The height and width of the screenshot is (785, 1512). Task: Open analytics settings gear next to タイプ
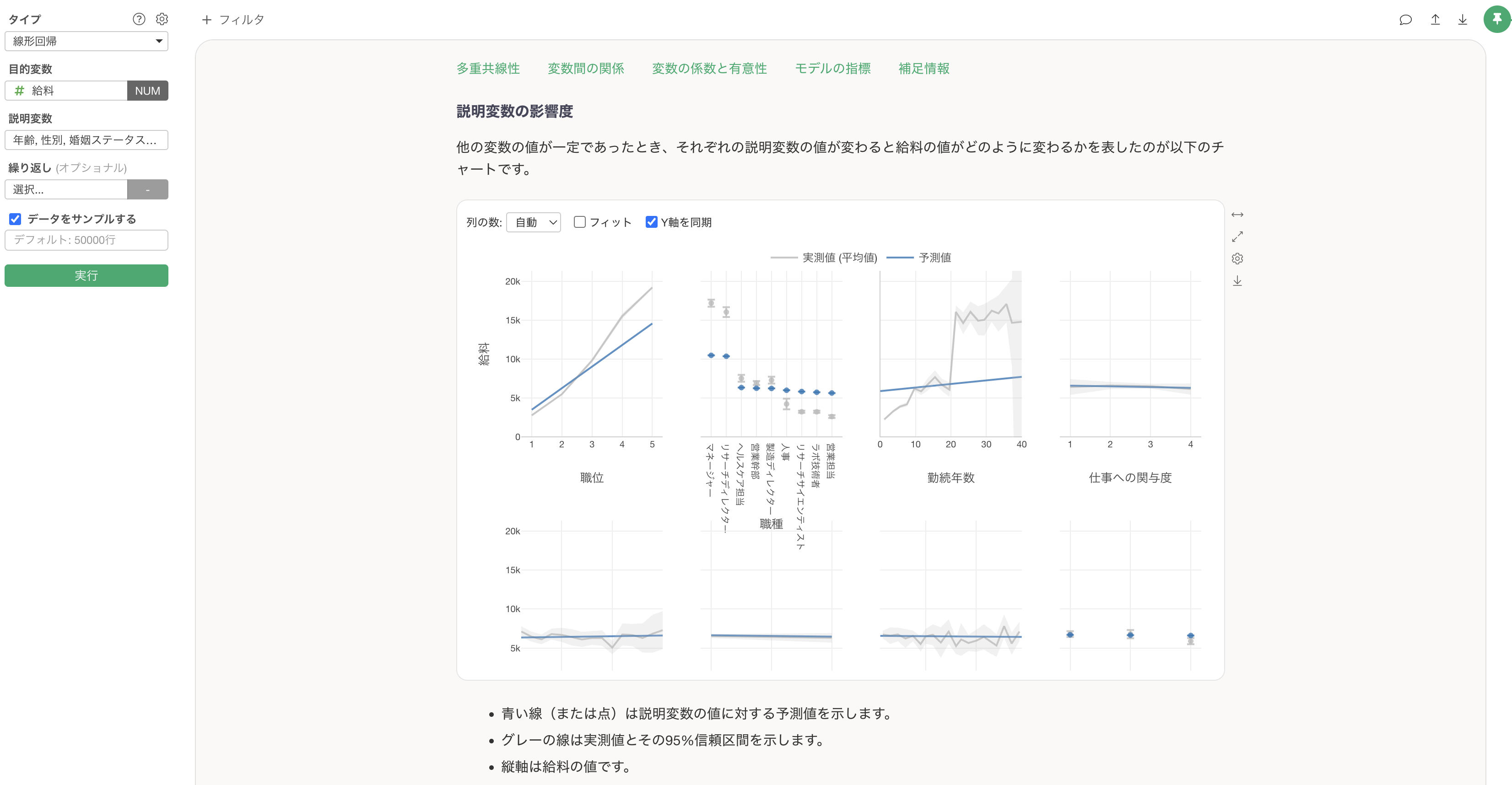coord(162,19)
